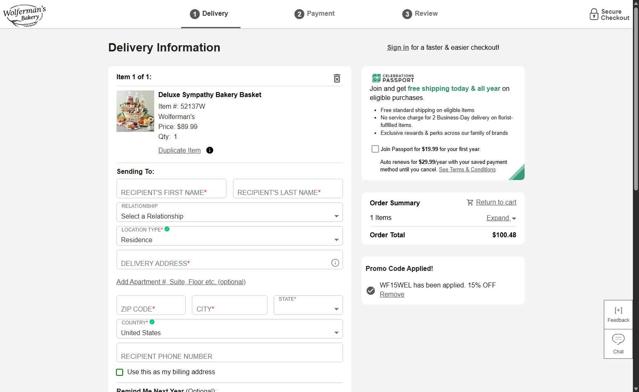Open See Terms & Conditions link
639x392 pixels.
pyautogui.click(x=467, y=170)
